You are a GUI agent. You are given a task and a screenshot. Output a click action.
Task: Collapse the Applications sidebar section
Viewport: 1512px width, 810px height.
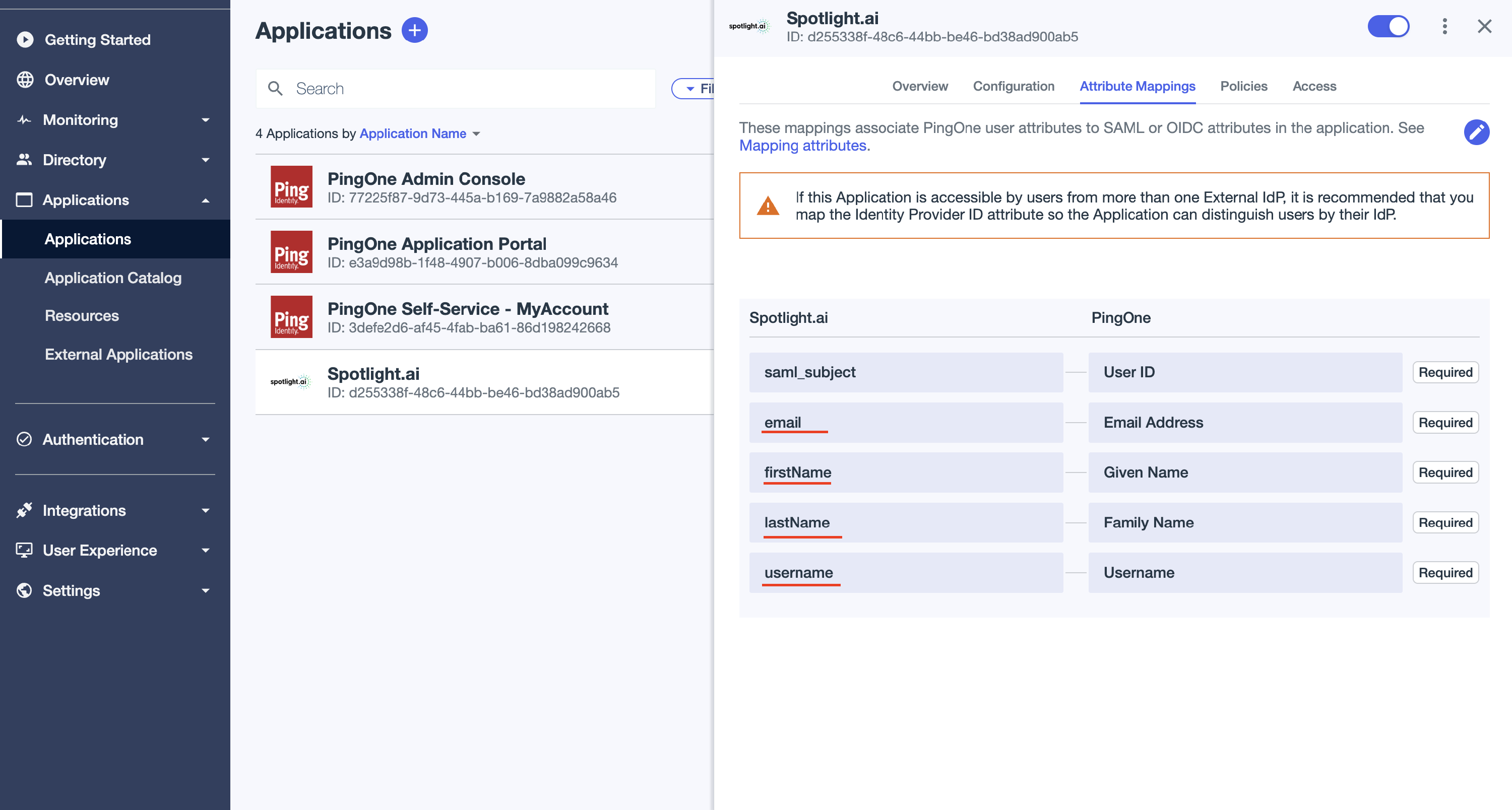pyautogui.click(x=205, y=200)
